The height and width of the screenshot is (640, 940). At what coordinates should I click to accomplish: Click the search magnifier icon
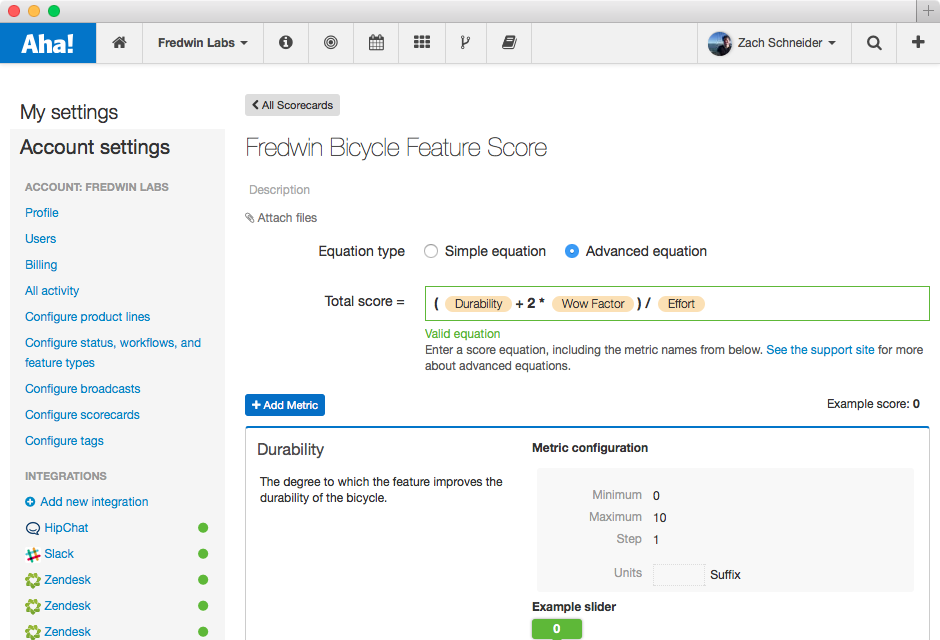tap(873, 43)
